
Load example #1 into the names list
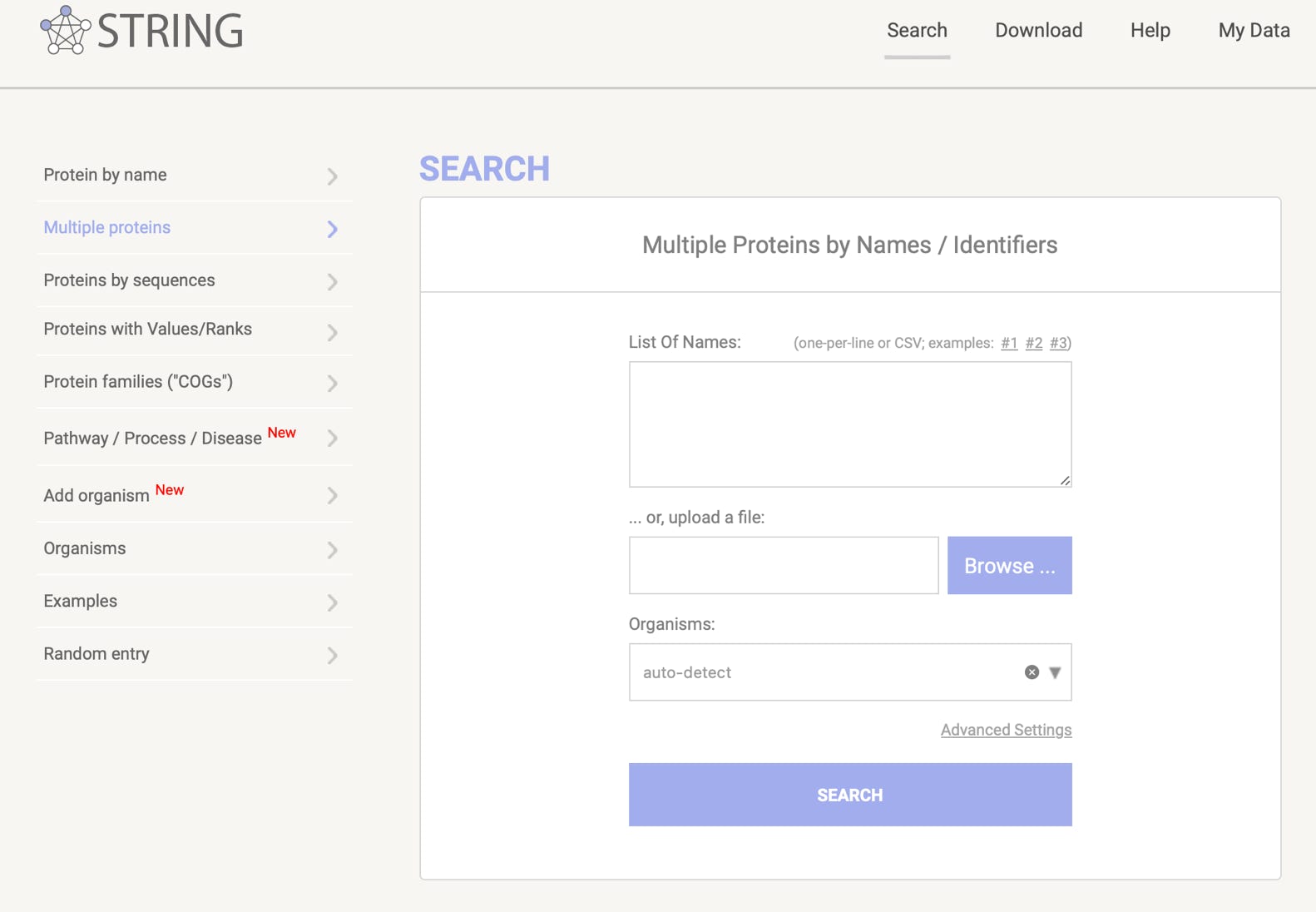pos(1009,343)
